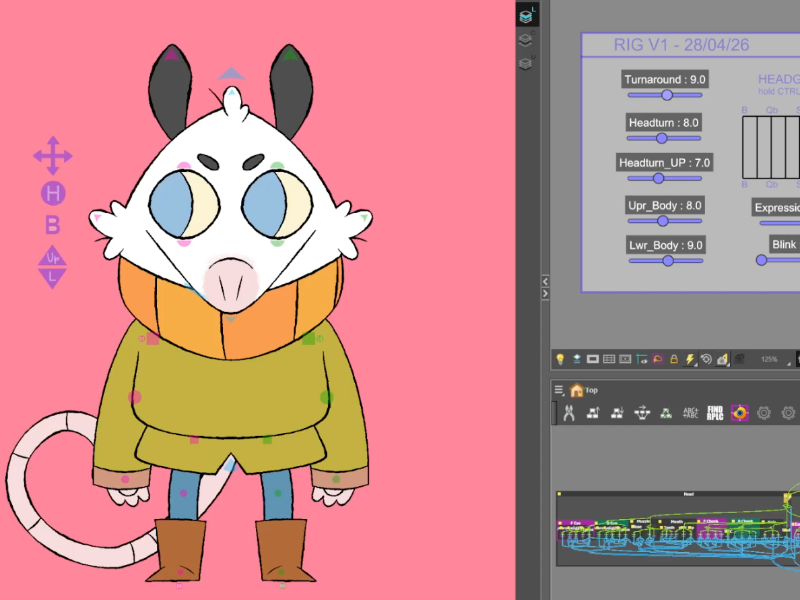Click the arrow-over-nodes navigation icon
The height and width of the screenshot is (600, 800).
[x=642, y=413]
